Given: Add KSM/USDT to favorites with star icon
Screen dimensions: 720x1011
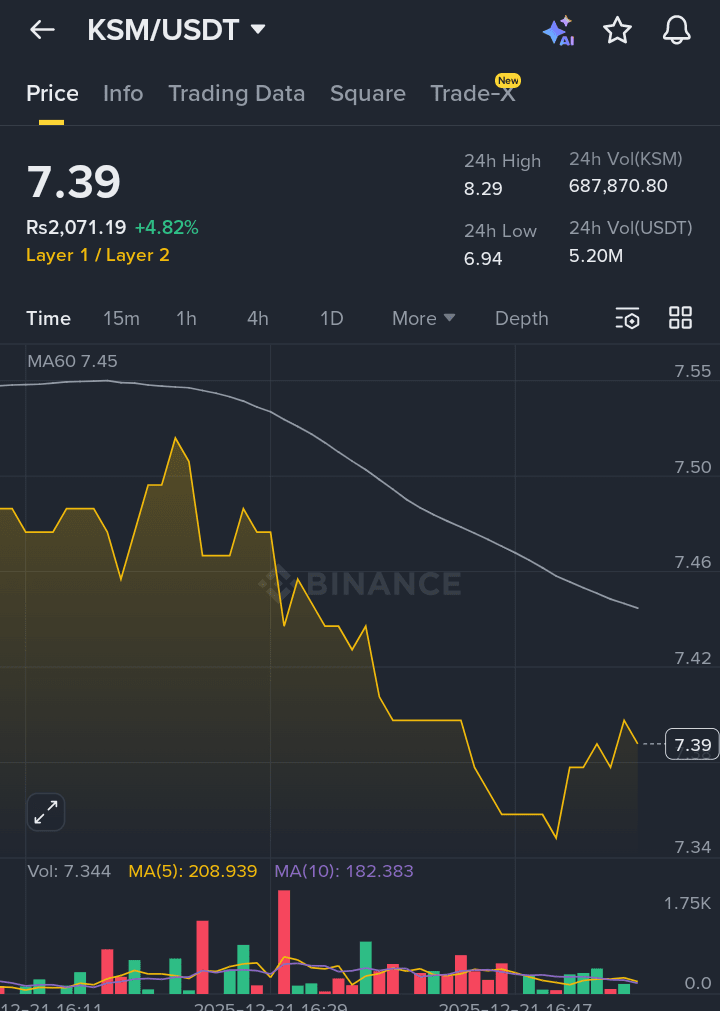Looking at the screenshot, I should 617,30.
